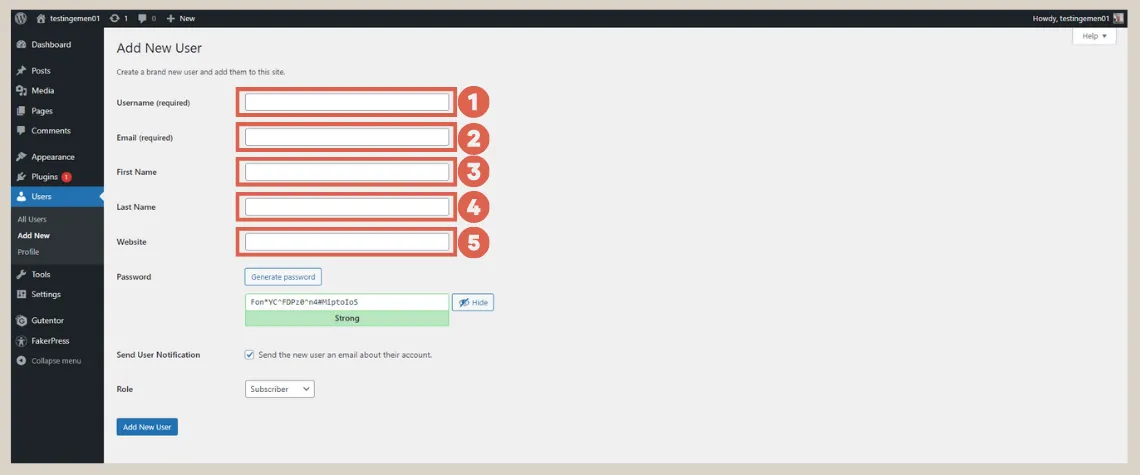
Task: Click into the Username field
Action: tap(347, 103)
